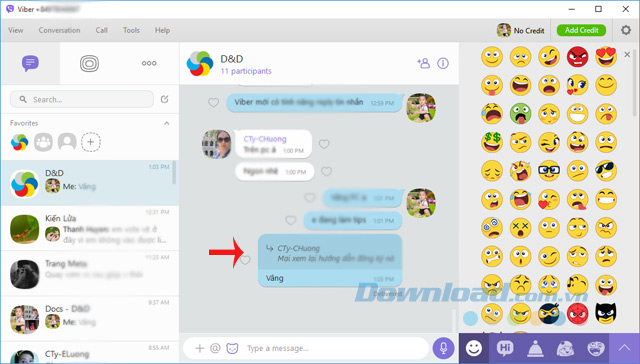
Task: Insert the nerd glasses emoticon
Action: coord(549,171)
